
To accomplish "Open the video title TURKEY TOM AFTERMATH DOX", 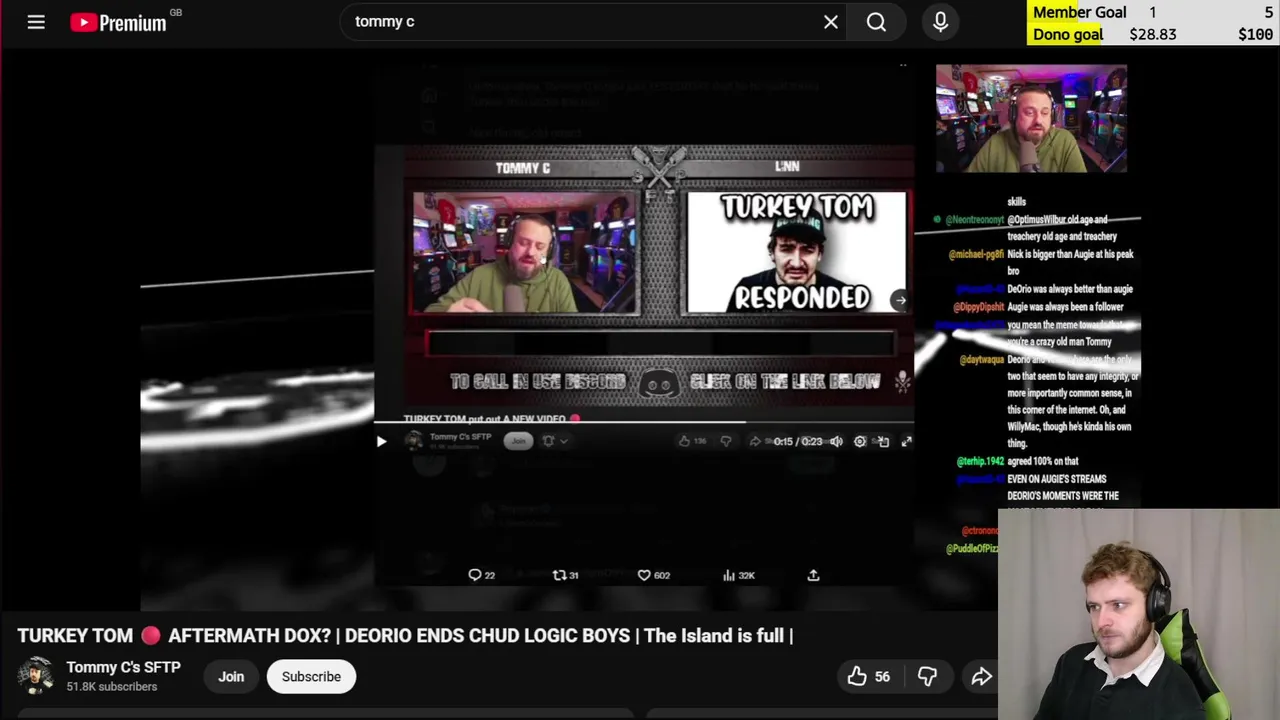I will coord(405,636).
